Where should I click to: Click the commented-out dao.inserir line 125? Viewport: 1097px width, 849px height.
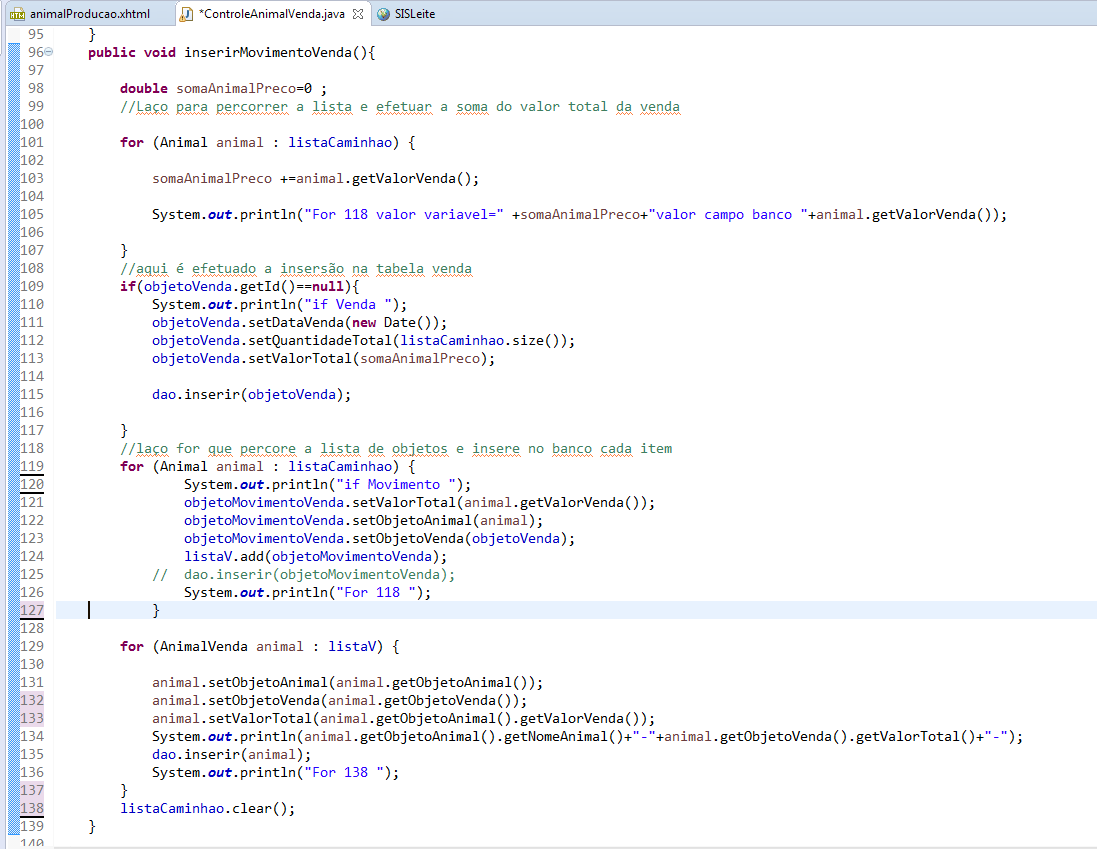click(304, 575)
